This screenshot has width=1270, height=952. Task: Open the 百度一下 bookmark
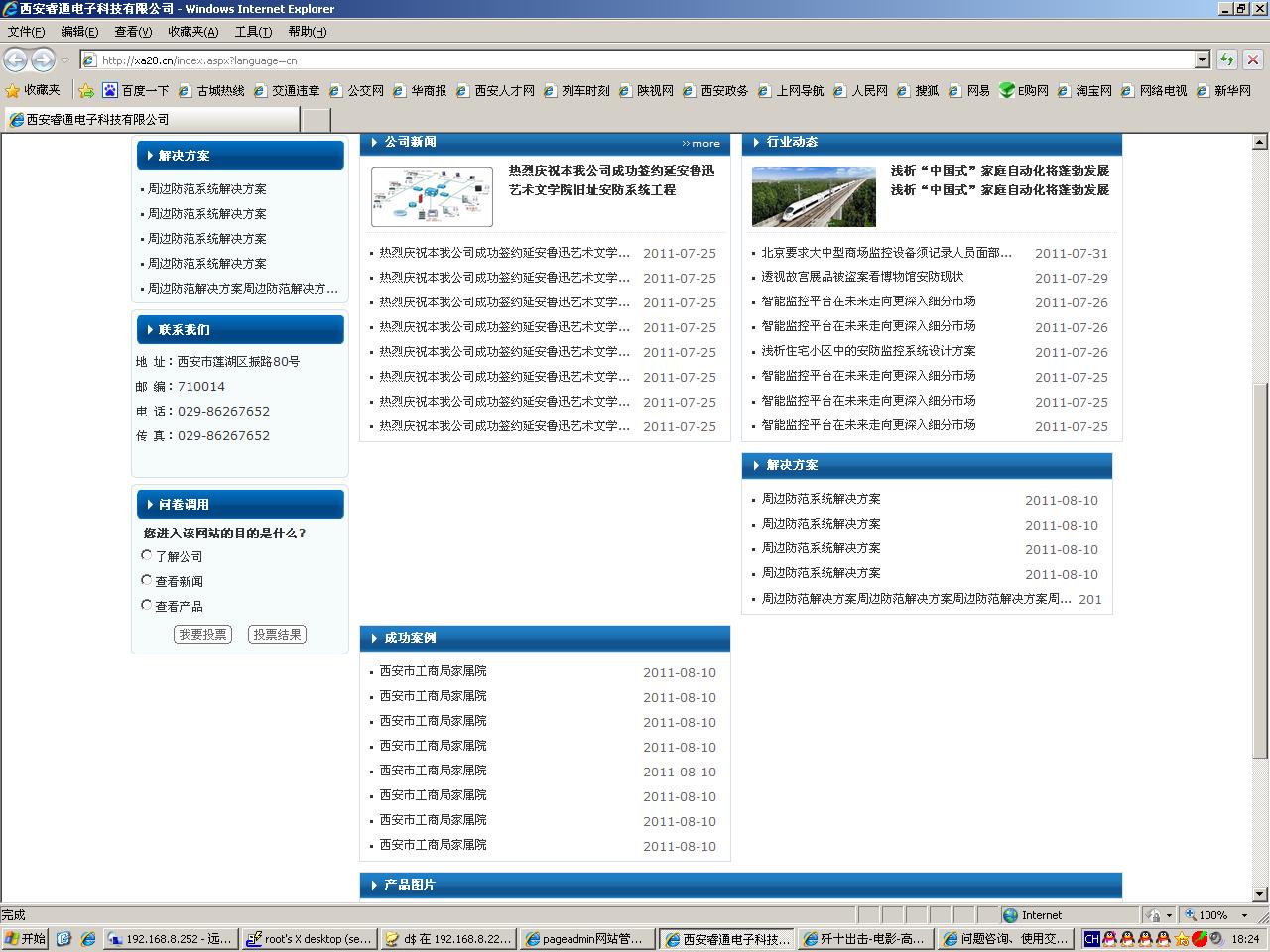(x=136, y=90)
